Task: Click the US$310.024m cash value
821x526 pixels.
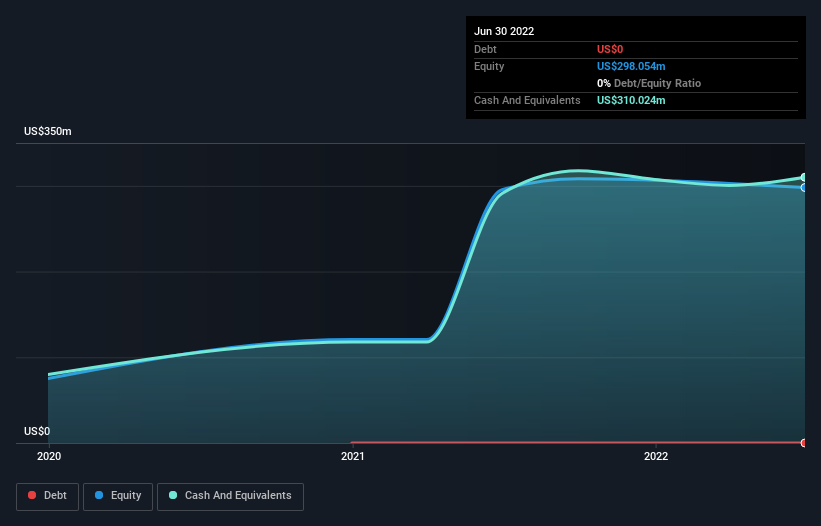Action: coord(631,100)
